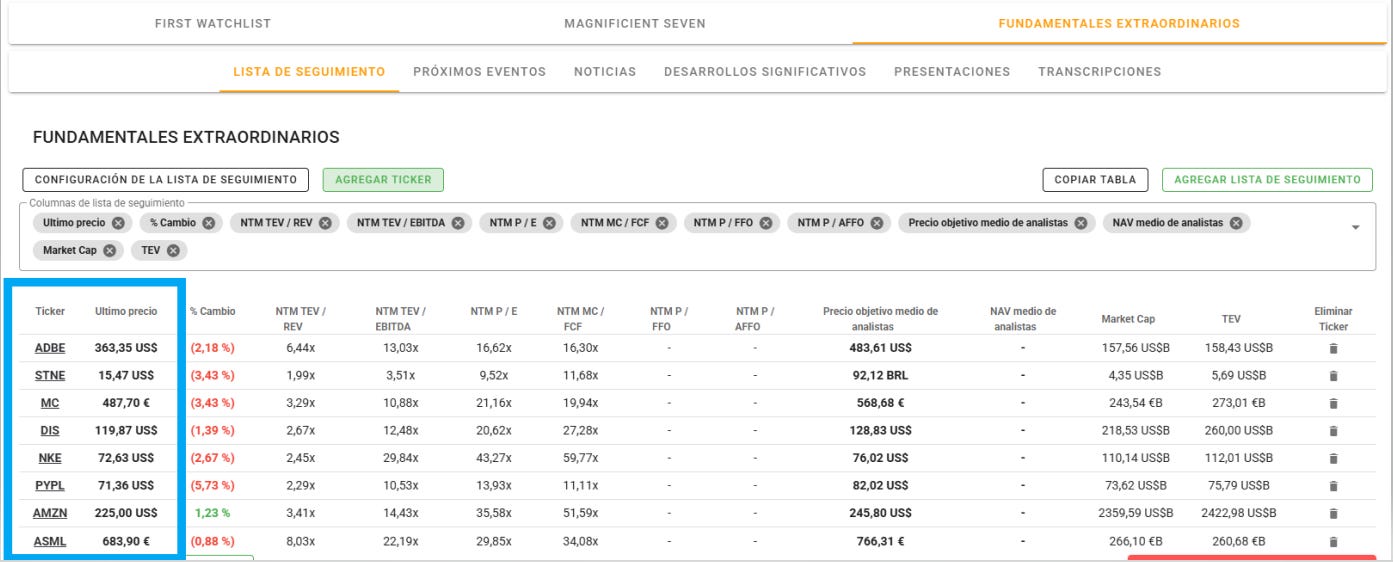The width and height of the screenshot is (1393, 562).
Task: Select DIS NTM MC/FCF value 27,28x
Action: [x=580, y=431]
